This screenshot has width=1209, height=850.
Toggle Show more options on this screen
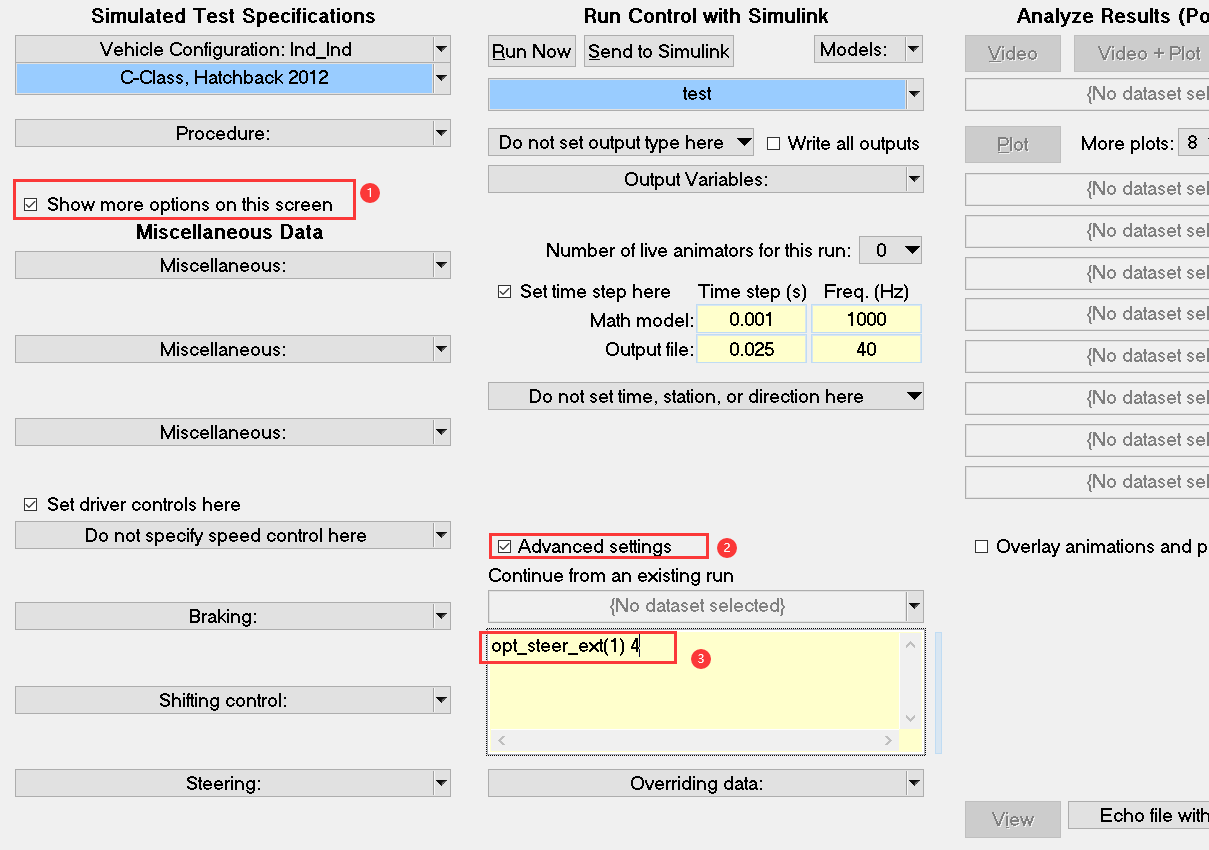coord(31,205)
